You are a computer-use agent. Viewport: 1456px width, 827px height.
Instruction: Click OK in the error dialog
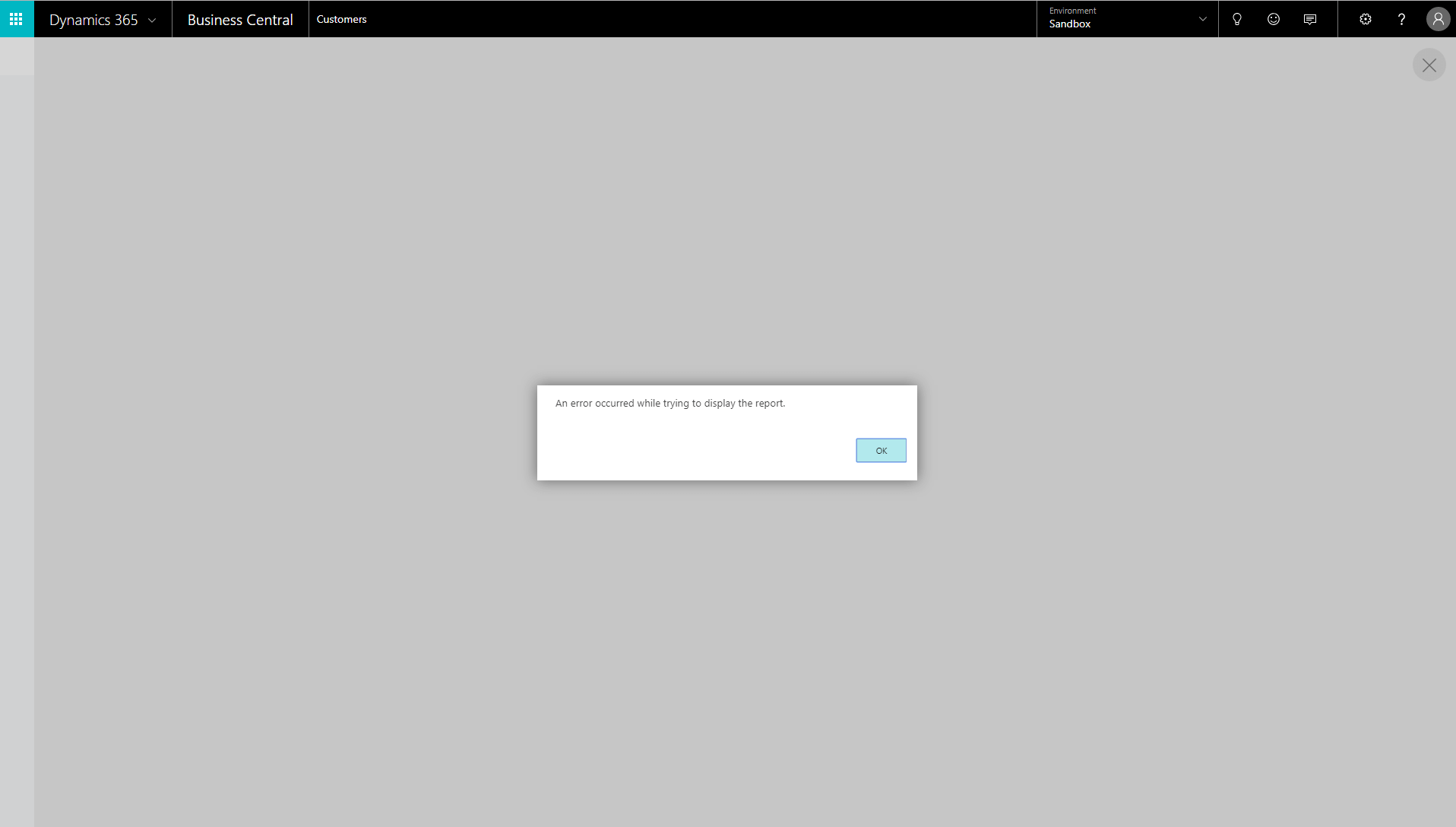pos(881,450)
